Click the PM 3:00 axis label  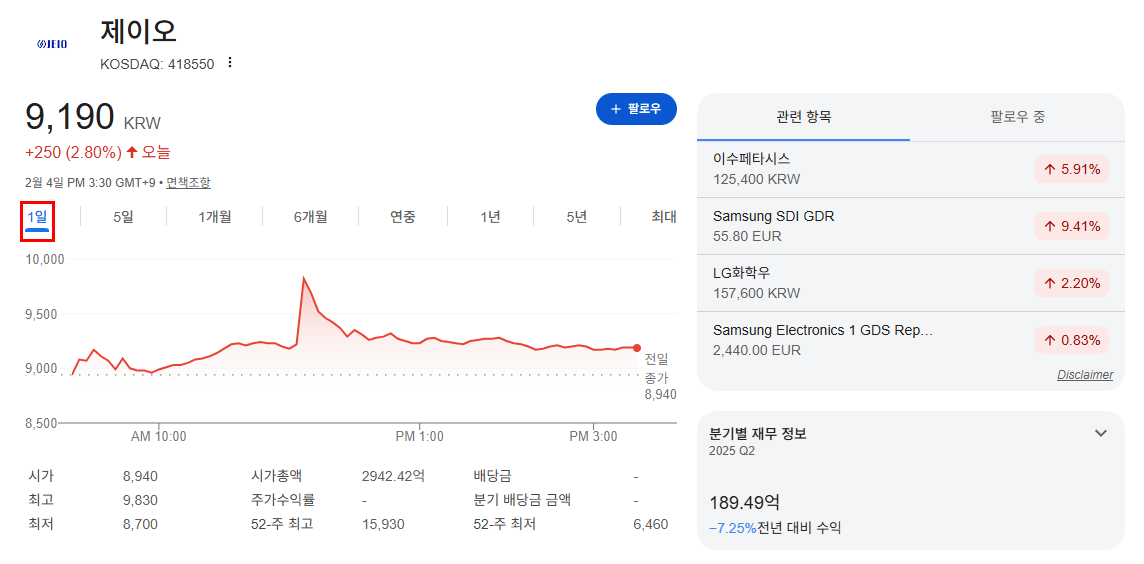click(593, 437)
